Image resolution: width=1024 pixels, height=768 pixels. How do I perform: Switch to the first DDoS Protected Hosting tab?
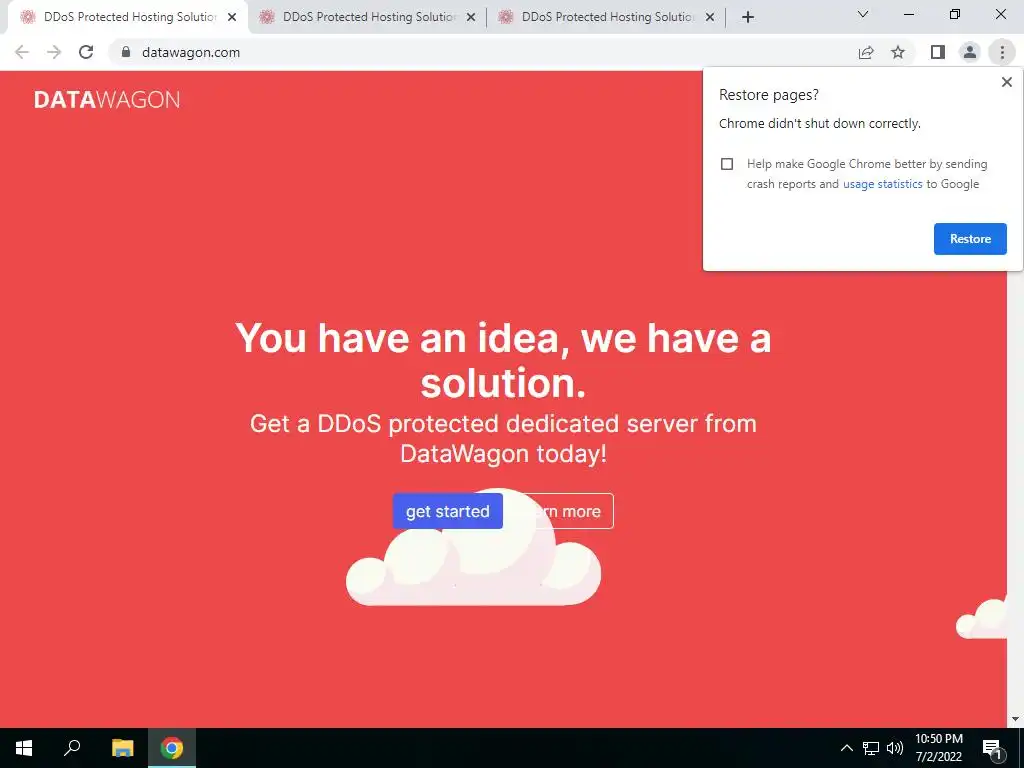pos(128,18)
